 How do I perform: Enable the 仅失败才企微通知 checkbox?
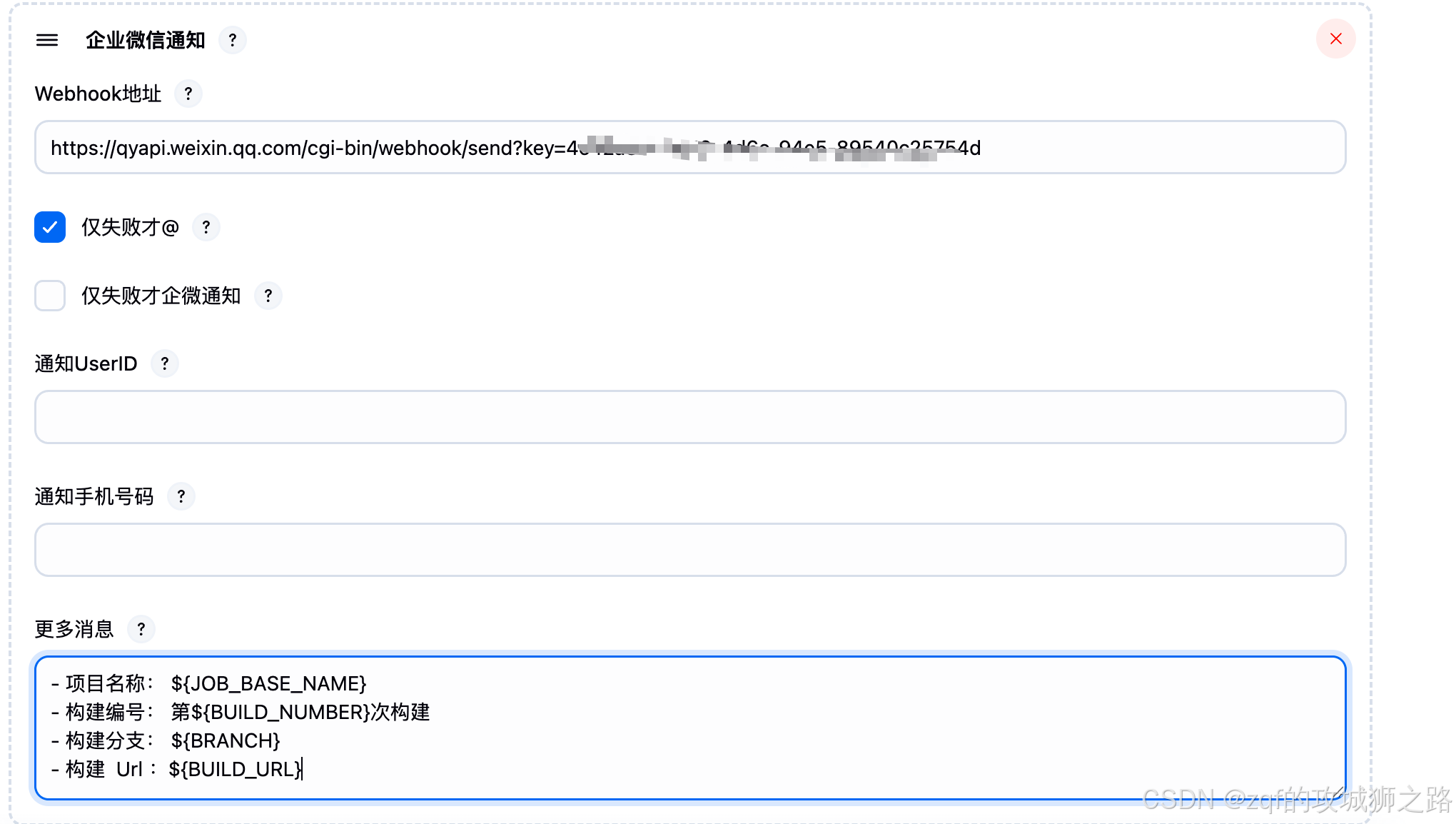click(50, 296)
